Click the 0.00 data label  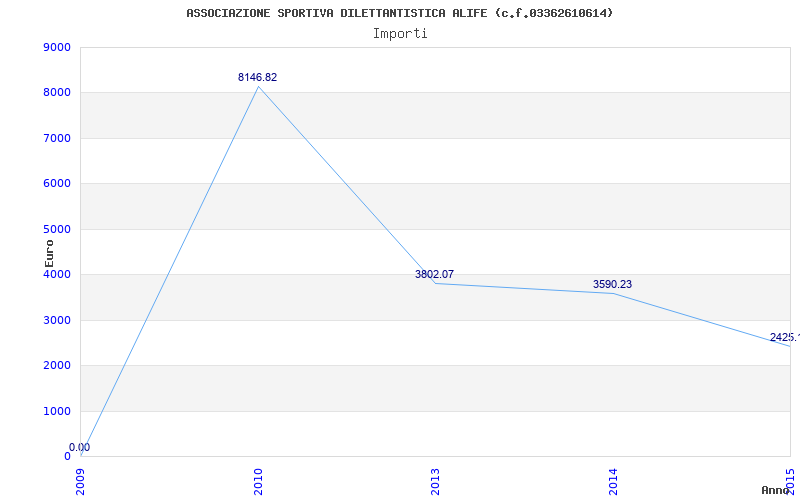point(80,447)
